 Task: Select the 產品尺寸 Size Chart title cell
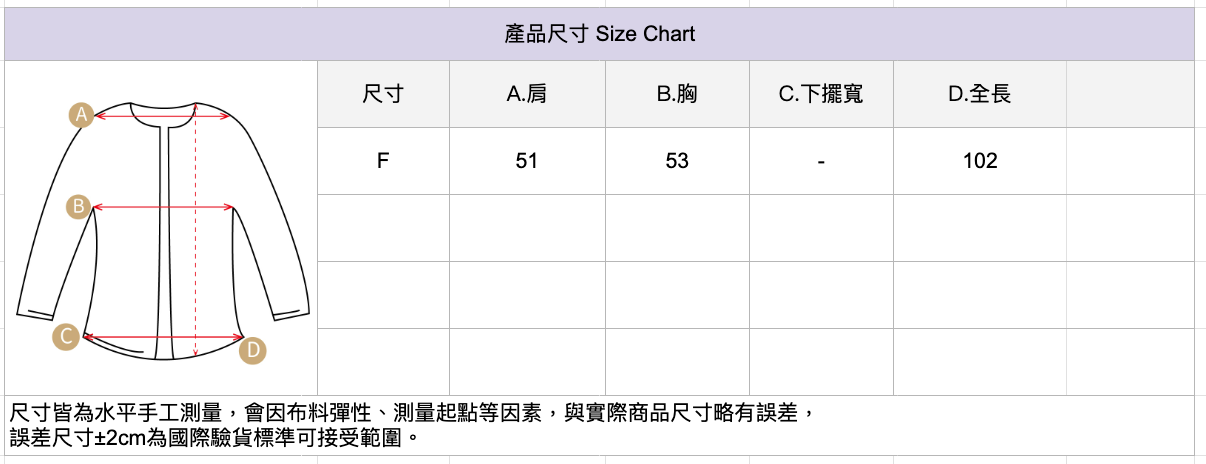[599, 34]
